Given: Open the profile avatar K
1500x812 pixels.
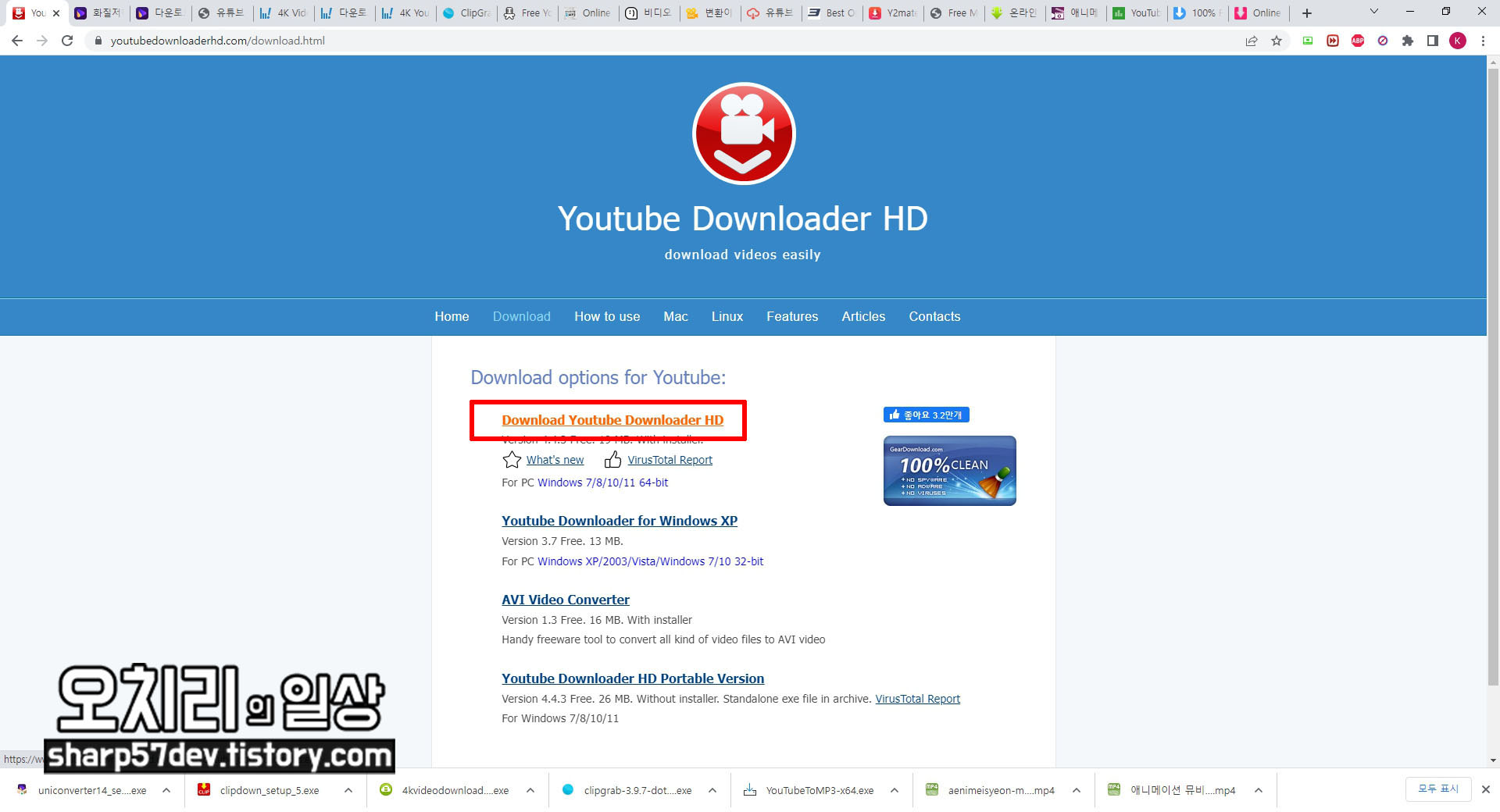Looking at the screenshot, I should click(x=1458, y=41).
